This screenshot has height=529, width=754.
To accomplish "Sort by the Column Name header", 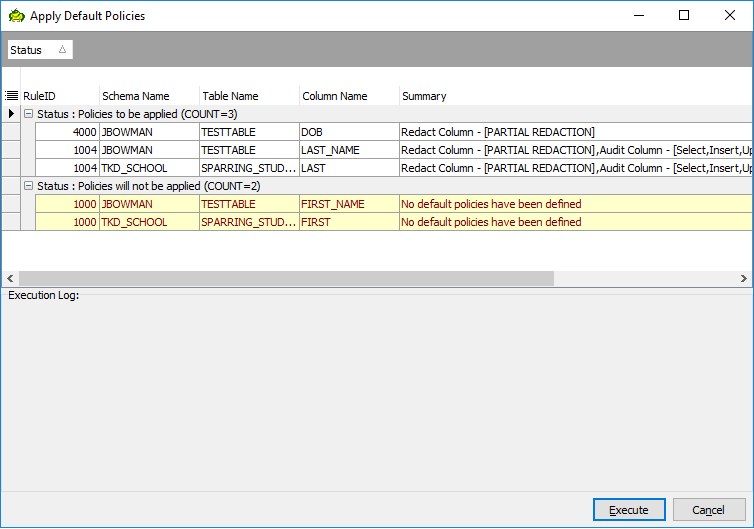I will (x=349, y=96).
